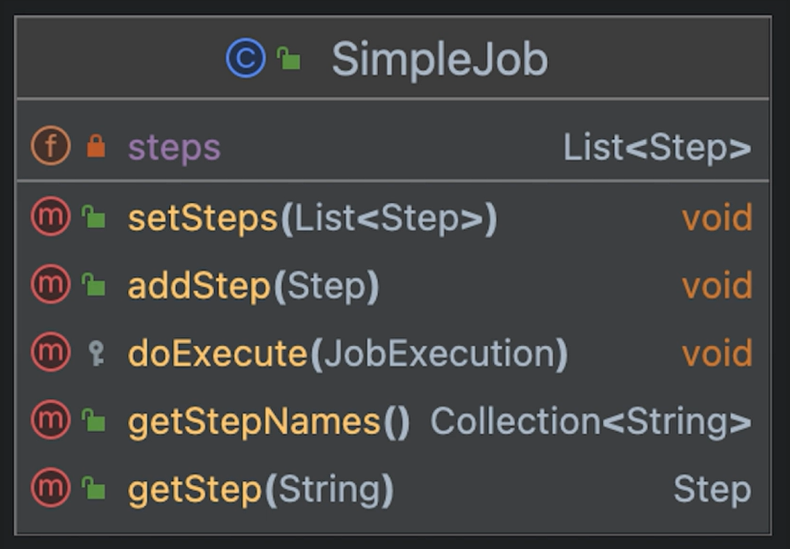The width and height of the screenshot is (790, 549).
Task: Click the protected key icon beside doExecute
Action: (96, 354)
